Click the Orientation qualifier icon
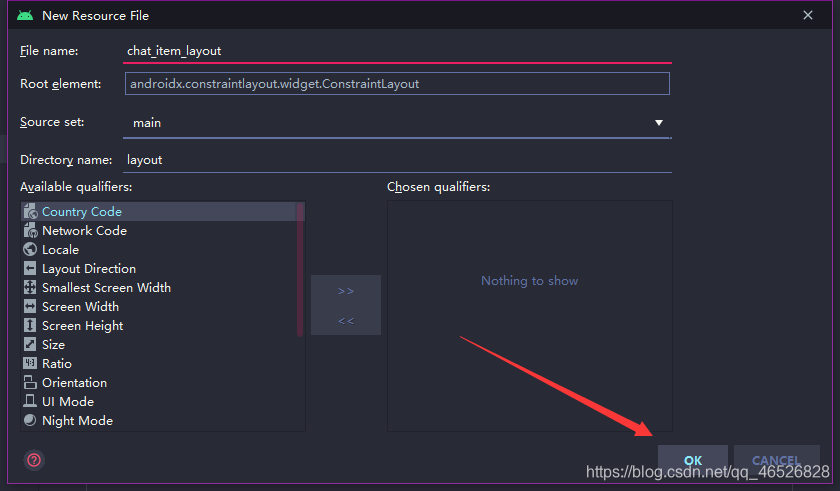The width and height of the screenshot is (840, 491). click(x=30, y=382)
